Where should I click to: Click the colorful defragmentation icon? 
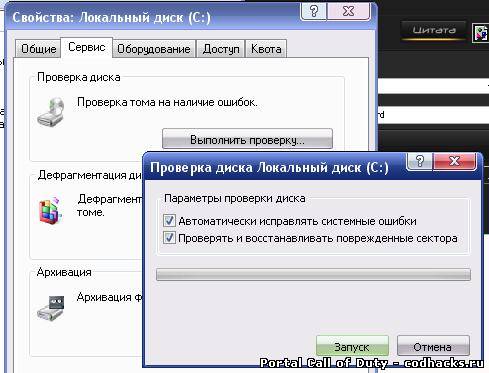point(50,210)
